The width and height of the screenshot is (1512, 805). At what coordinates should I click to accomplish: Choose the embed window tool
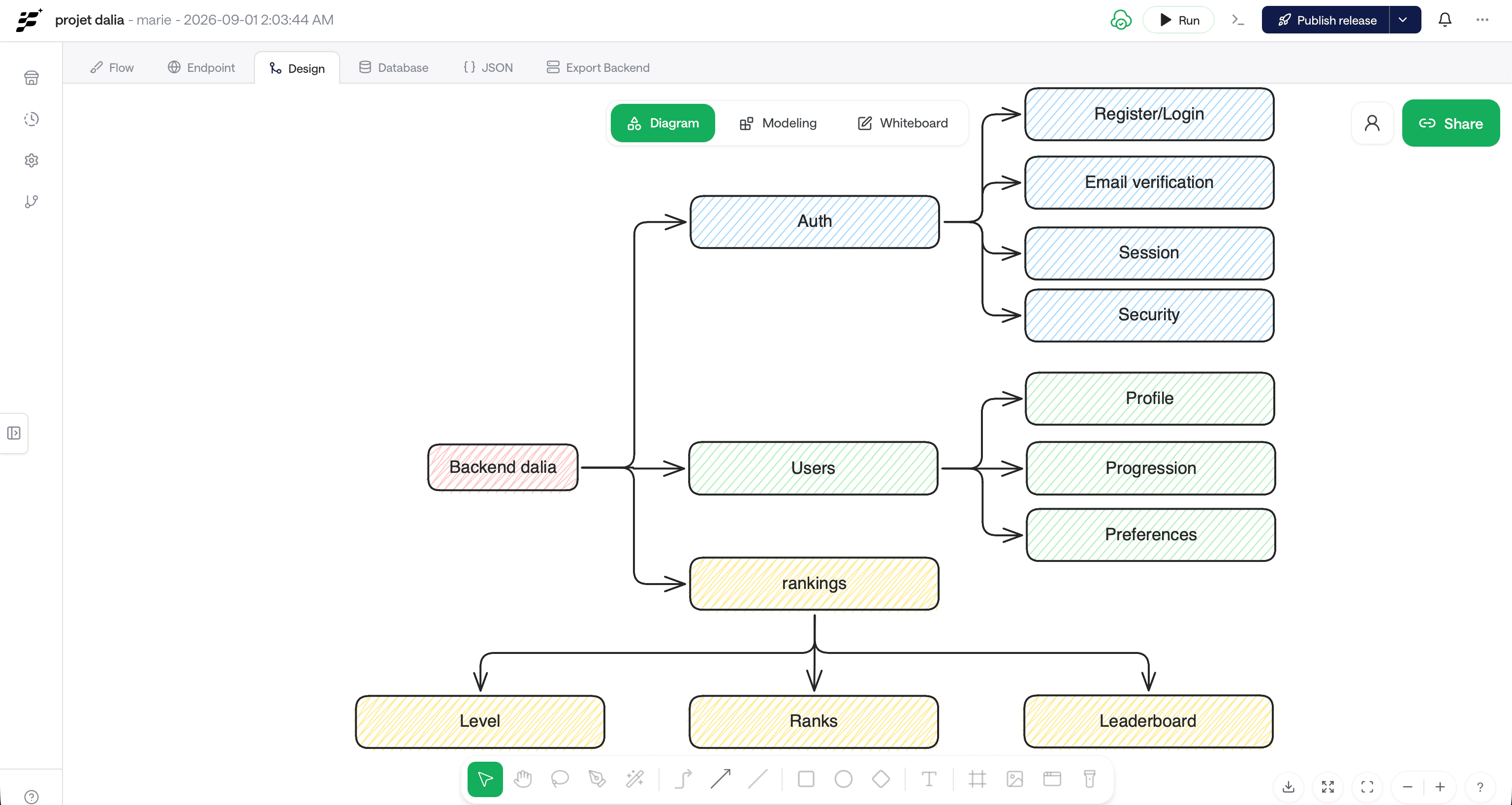point(1052,779)
